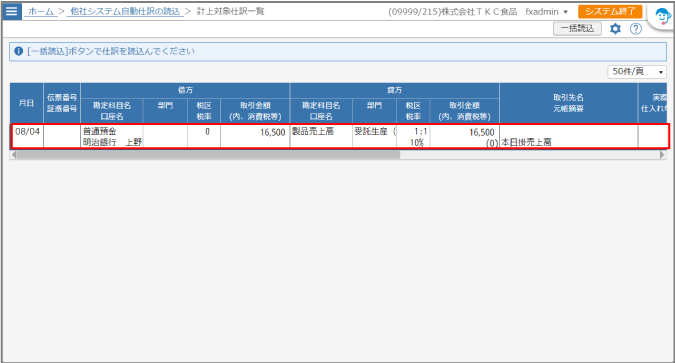Viewport: 675px width, 363px height.
Task: Click the info icon in message bar
Action: (19, 51)
